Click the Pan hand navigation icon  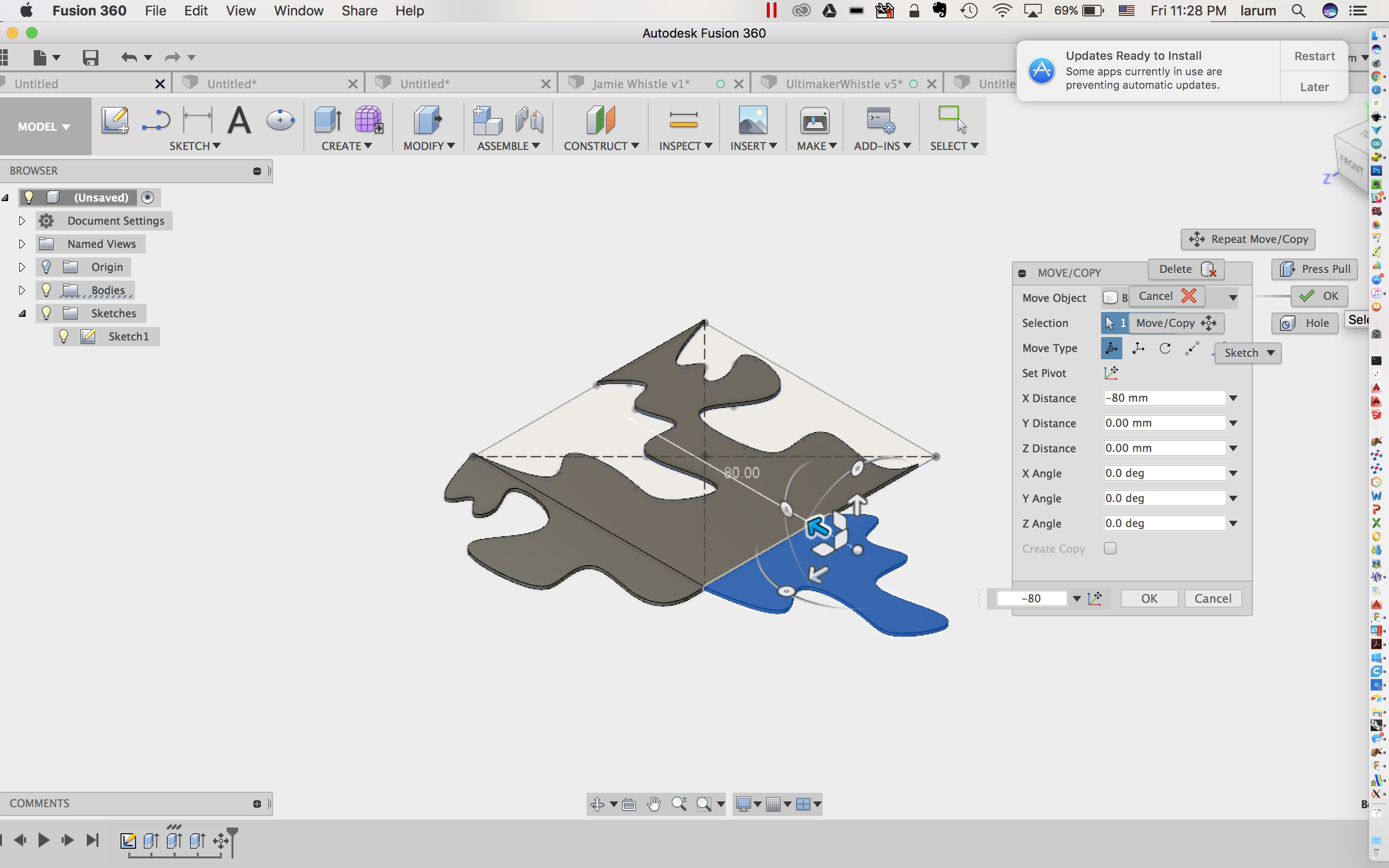coord(654,804)
